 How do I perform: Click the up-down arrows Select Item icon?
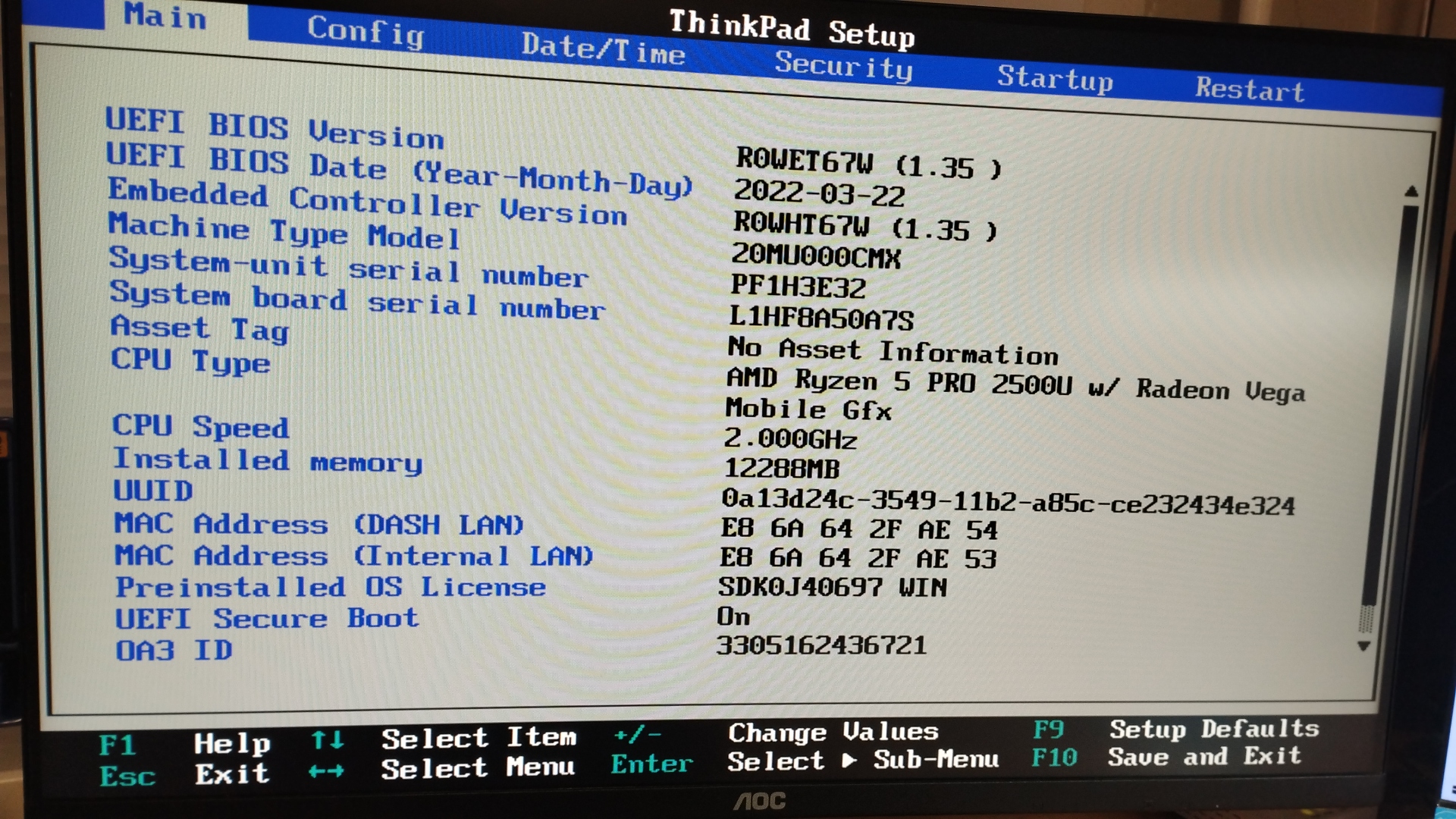[x=328, y=739]
